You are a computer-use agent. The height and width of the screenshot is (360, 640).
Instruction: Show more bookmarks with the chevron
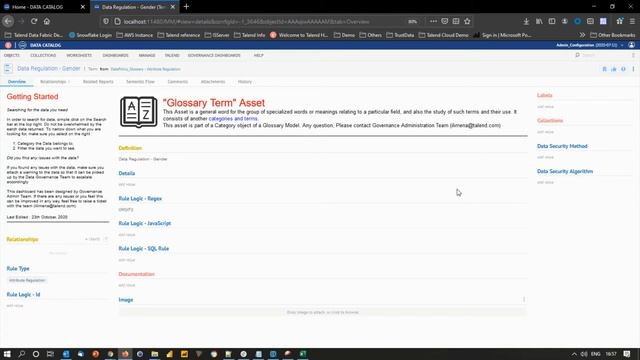pos(582,35)
